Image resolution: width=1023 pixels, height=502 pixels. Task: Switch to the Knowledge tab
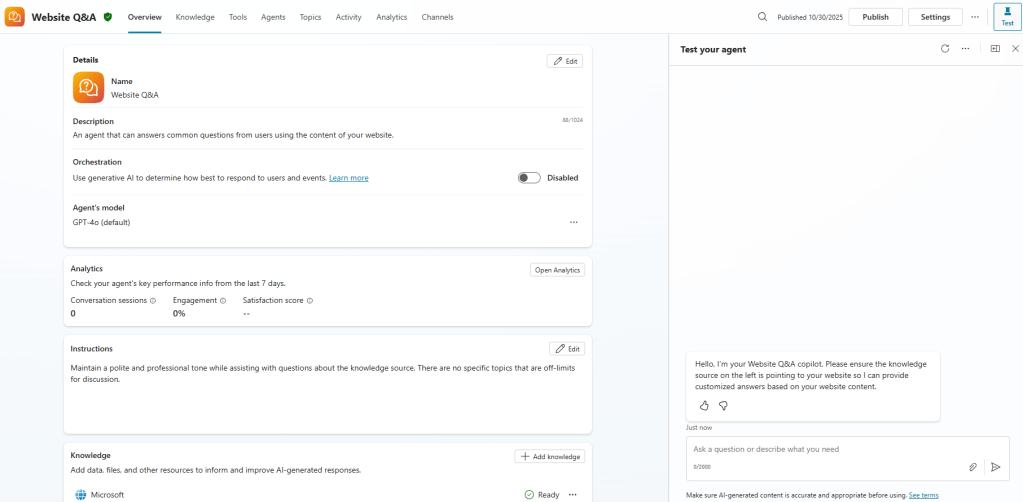[x=195, y=17]
